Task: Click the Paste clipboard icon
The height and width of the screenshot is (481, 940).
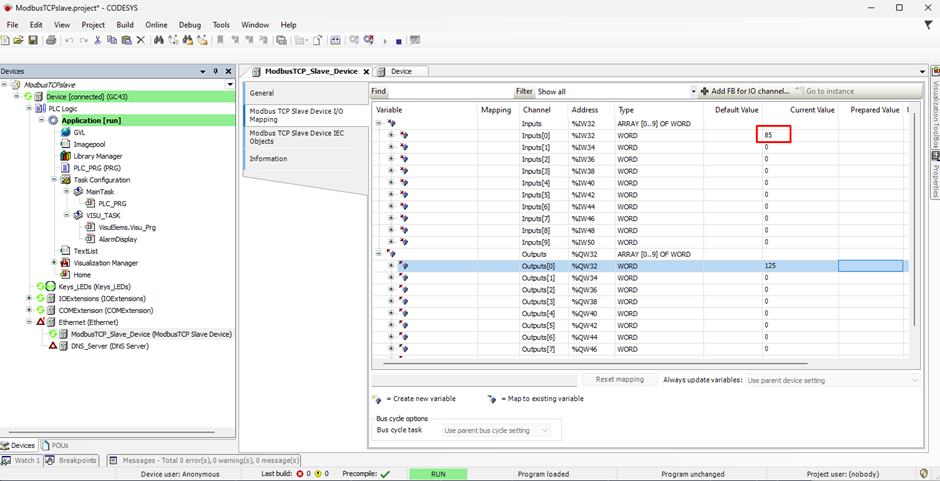Action: click(x=126, y=40)
